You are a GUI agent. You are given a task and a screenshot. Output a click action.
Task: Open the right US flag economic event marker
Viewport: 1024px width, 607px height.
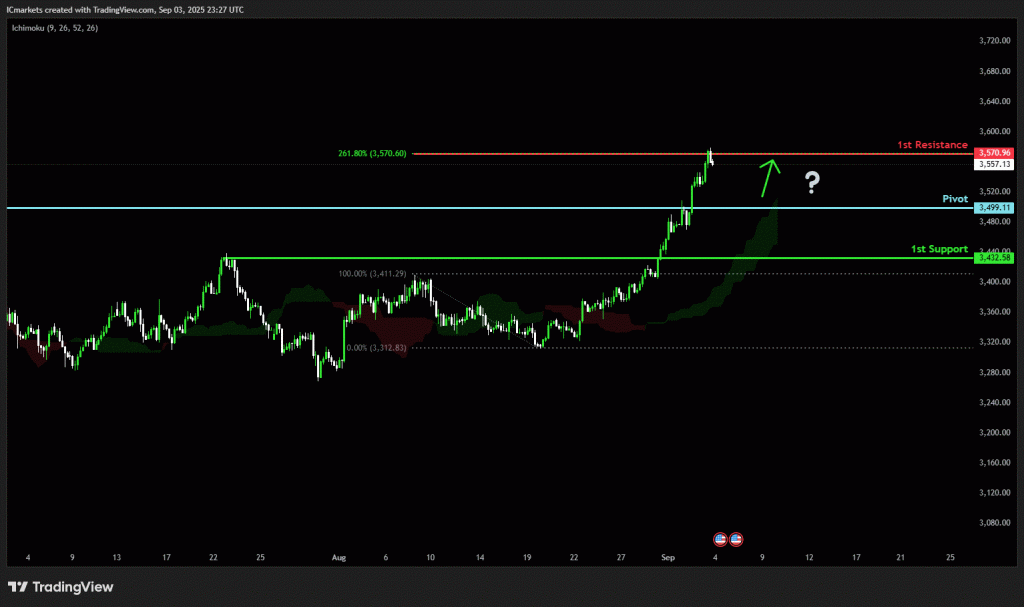coord(736,539)
